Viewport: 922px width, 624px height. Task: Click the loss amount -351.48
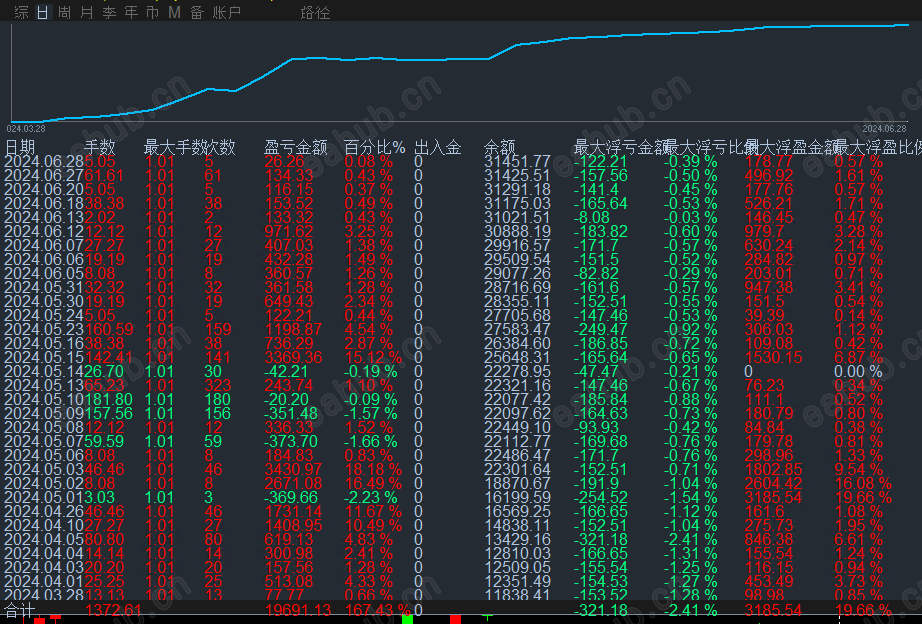[291, 413]
